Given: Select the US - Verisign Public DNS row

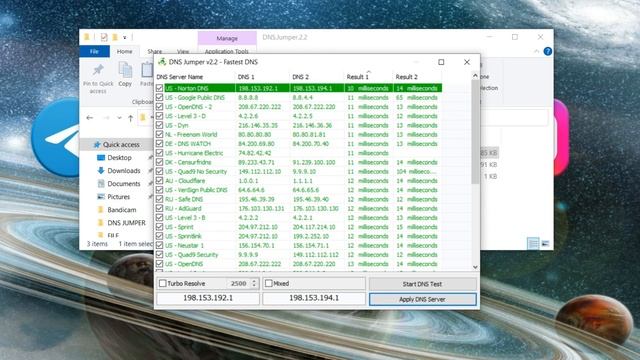Looking at the screenshot, I should [299, 190].
